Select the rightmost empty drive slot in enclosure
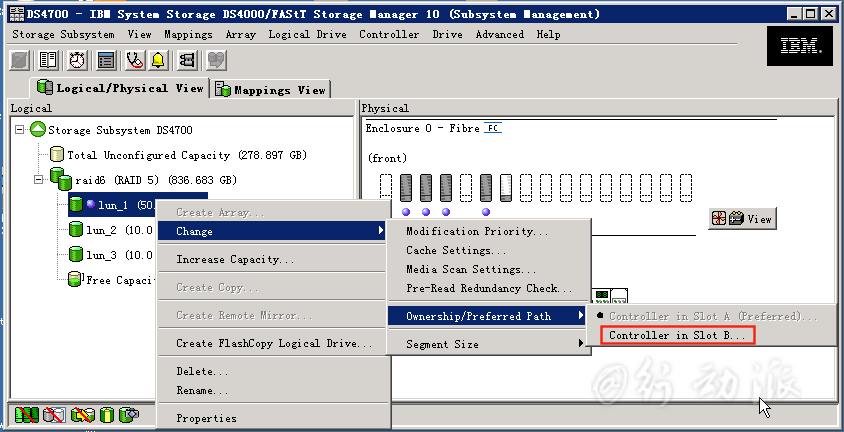The width and height of the screenshot is (844, 432). coord(685,188)
